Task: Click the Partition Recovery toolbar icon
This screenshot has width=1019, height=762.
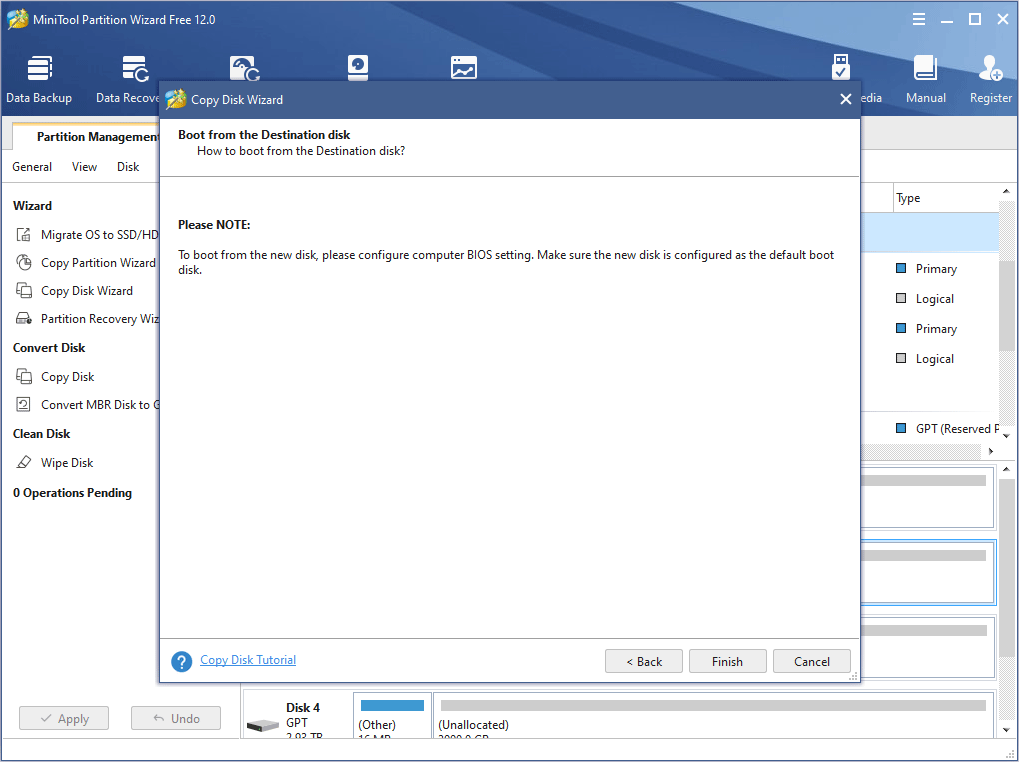Action: click(x=244, y=68)
